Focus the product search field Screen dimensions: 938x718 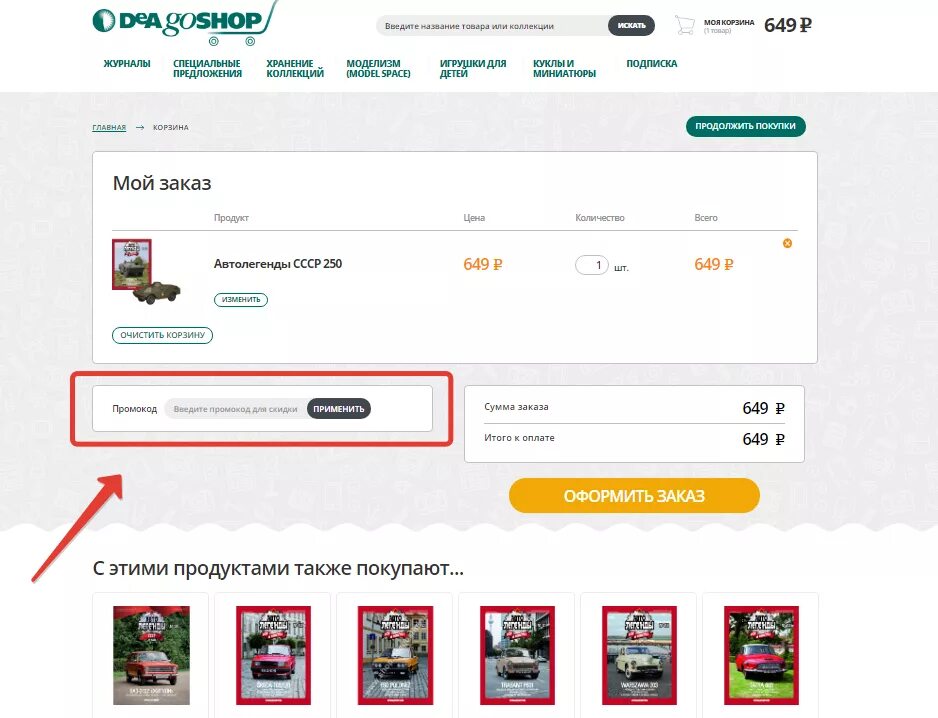click(493, 26)
